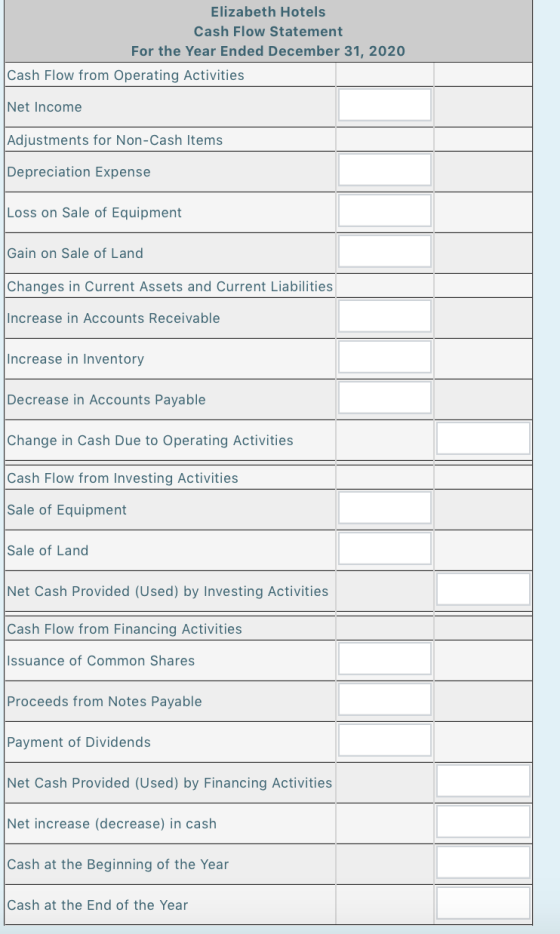Focus the Loss on Sale of Equipment field
The height and width of the screenshot is (934, 560).
pos(384,211)
